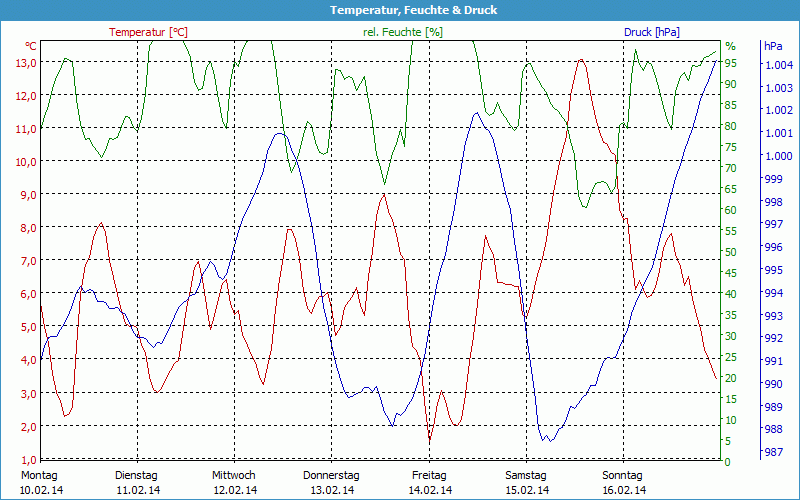Click the date '14.02.14'
Screen dimensions: 800x500
430,490
